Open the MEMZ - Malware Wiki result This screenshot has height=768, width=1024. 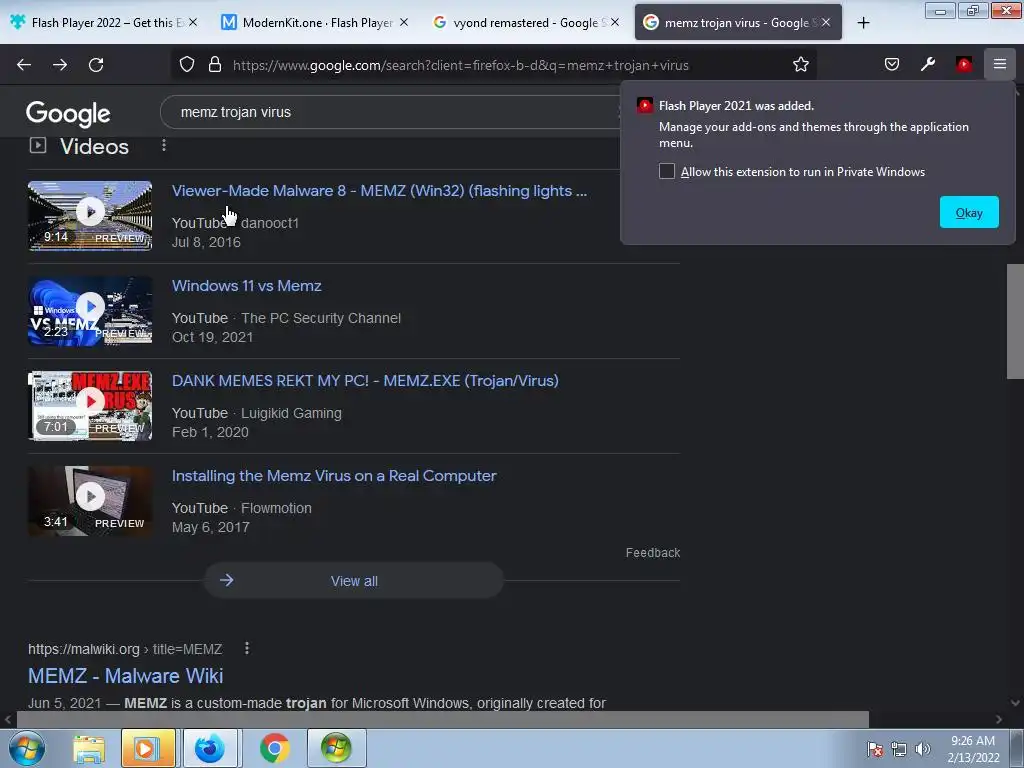coord(125,676)
